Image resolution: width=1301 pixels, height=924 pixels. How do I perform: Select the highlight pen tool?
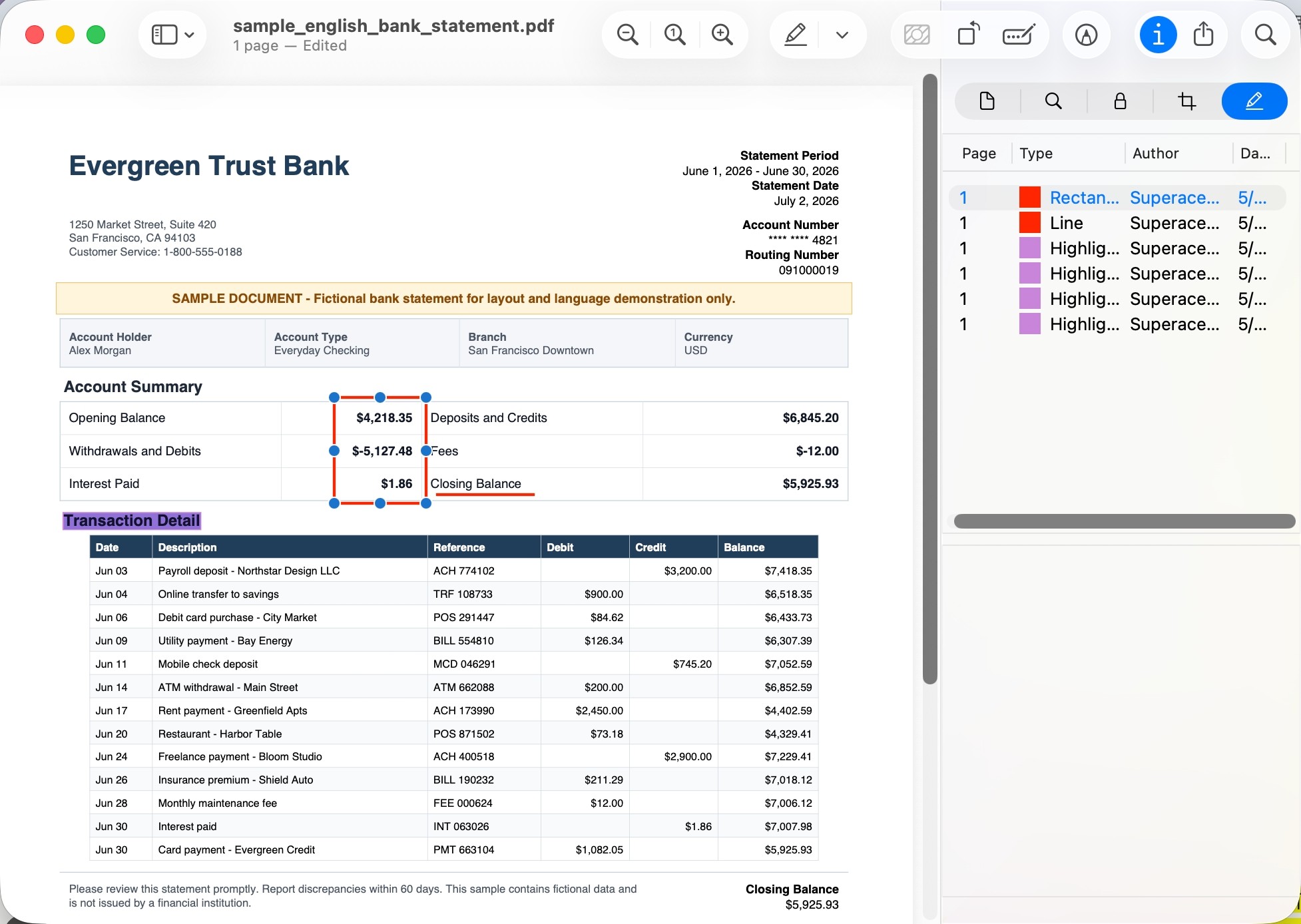(796, 35)
